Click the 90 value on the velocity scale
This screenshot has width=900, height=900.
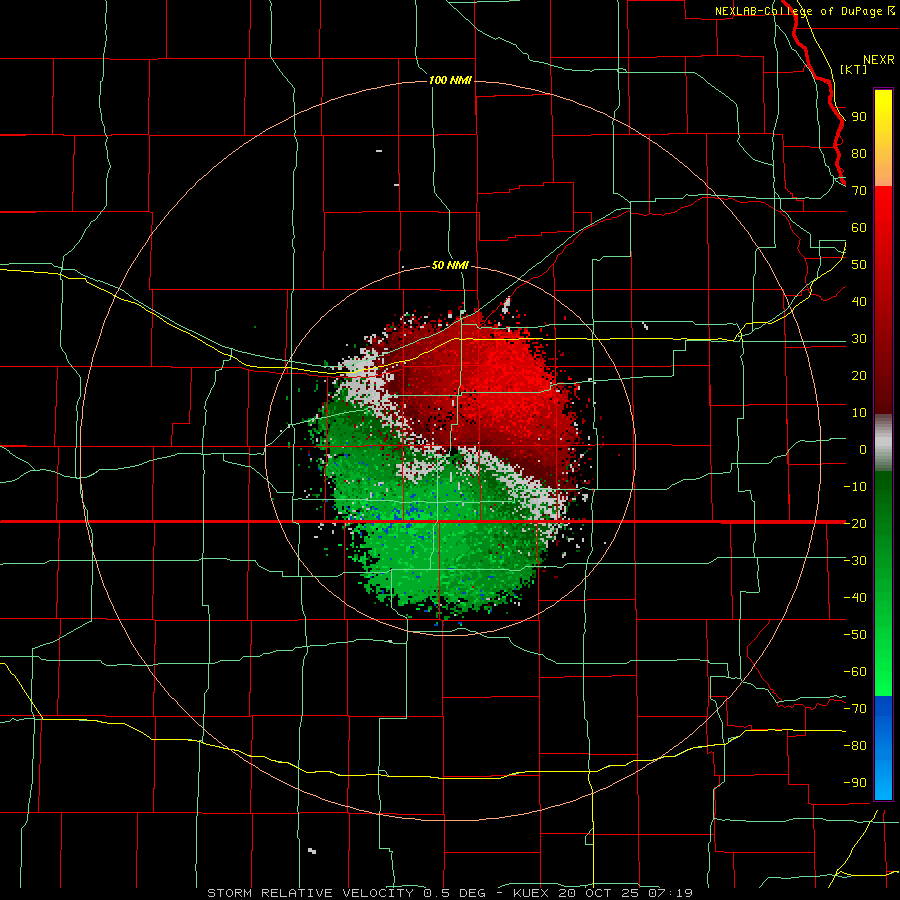click(859, 117)
